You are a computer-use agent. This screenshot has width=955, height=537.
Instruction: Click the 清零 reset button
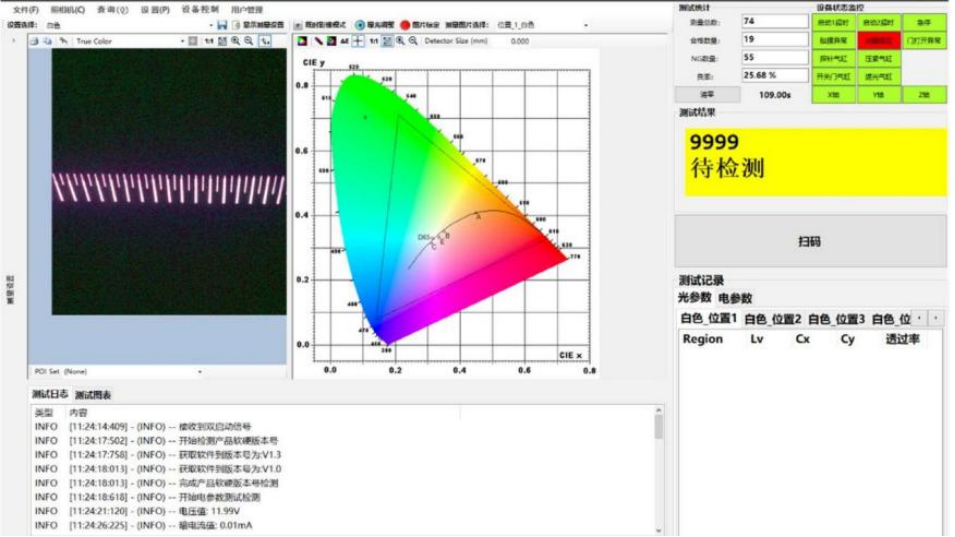coord(707,95)
